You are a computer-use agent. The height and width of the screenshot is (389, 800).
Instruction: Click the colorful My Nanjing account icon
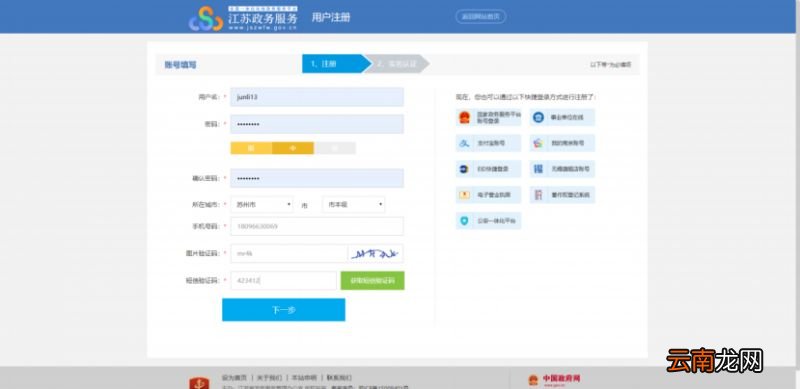tap(538, 143)
